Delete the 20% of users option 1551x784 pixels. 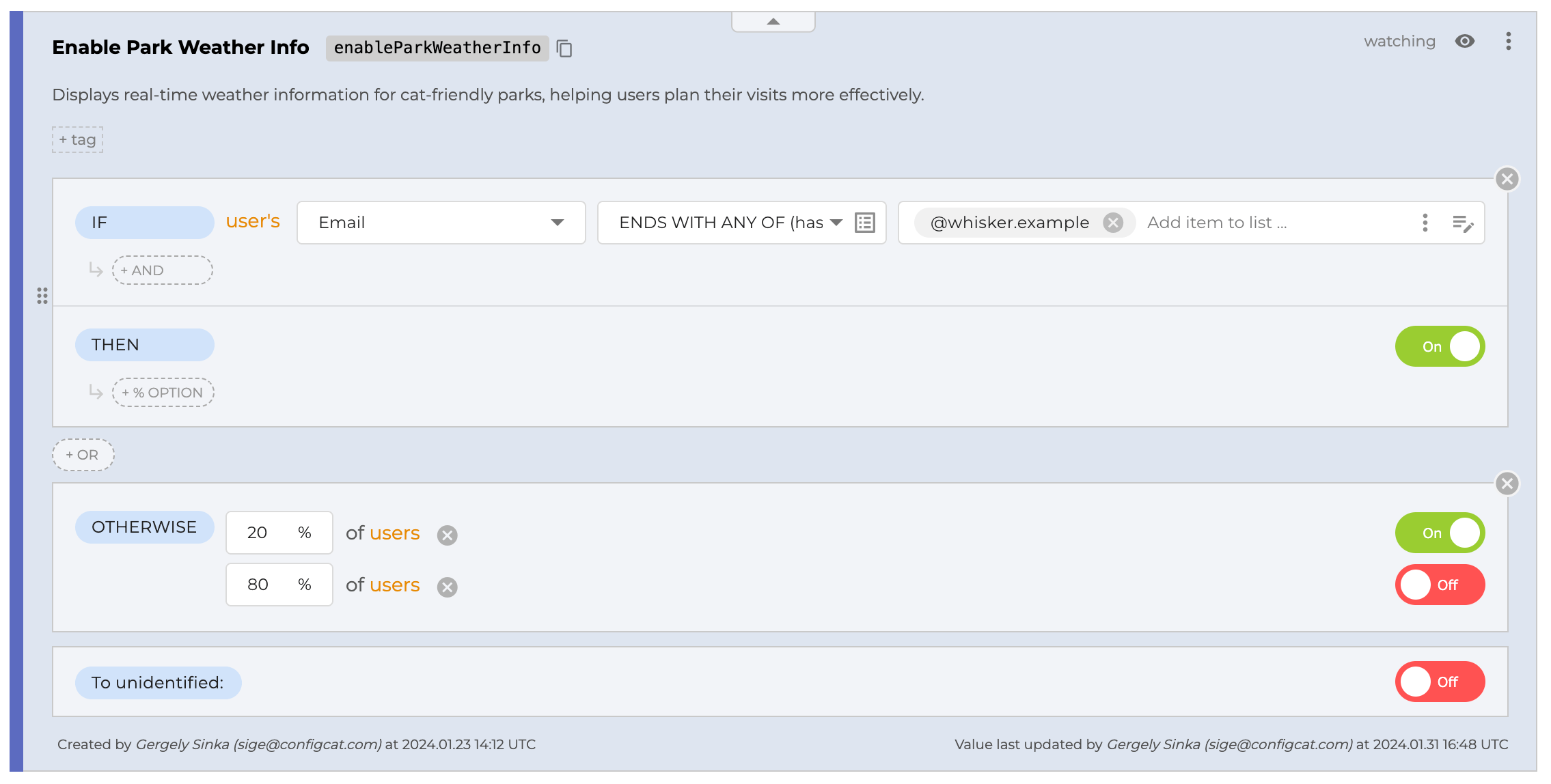pos(448,535)
